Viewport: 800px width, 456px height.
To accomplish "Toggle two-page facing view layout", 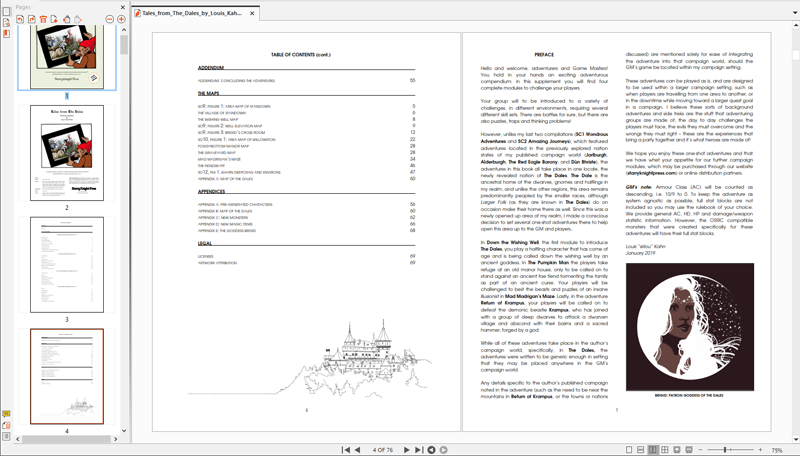I will (x=653, y=450).
